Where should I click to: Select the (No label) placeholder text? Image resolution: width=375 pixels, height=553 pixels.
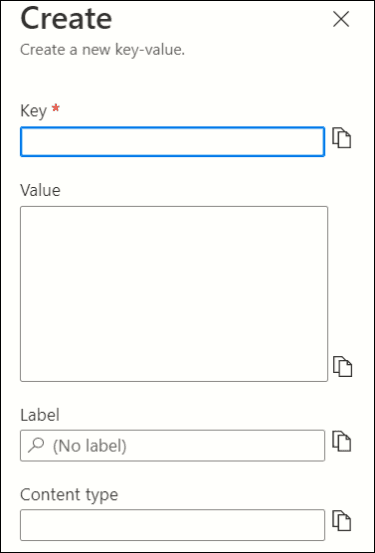pyautogui.click(x=89, y=446)
